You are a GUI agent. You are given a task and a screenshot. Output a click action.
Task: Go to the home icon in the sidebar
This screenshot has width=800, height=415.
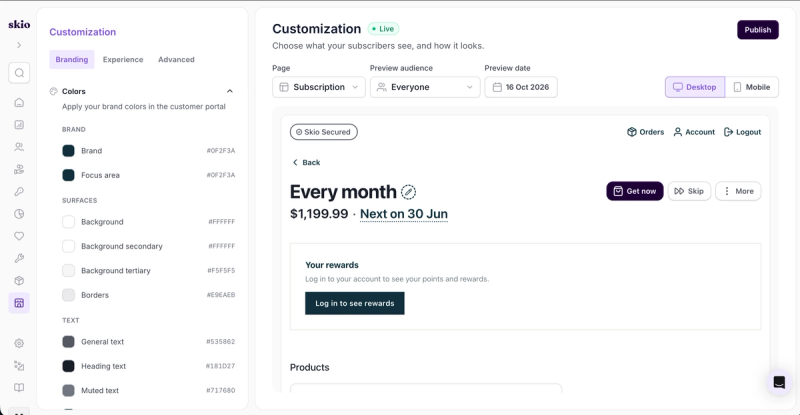pos(19,103)
